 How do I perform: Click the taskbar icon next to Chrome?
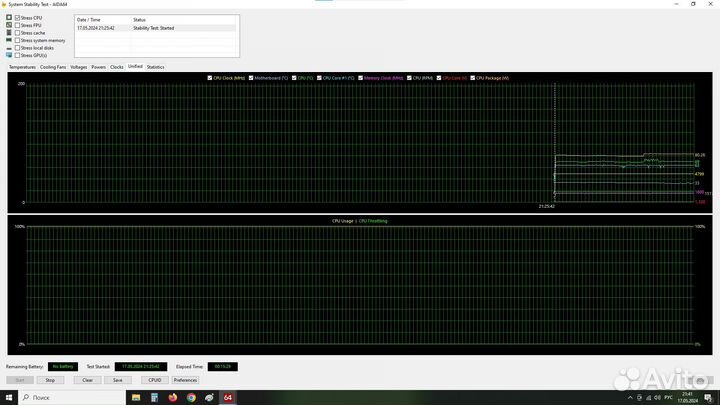209,398
